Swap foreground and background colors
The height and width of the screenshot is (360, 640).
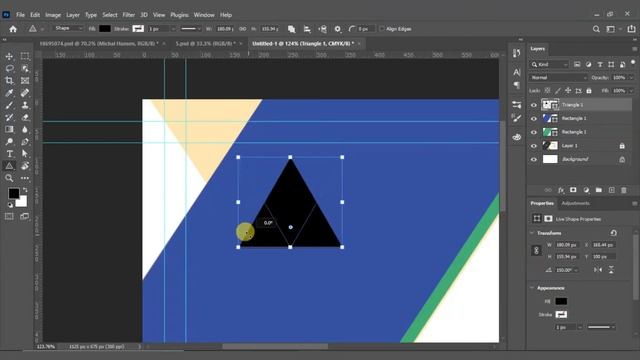25,190
